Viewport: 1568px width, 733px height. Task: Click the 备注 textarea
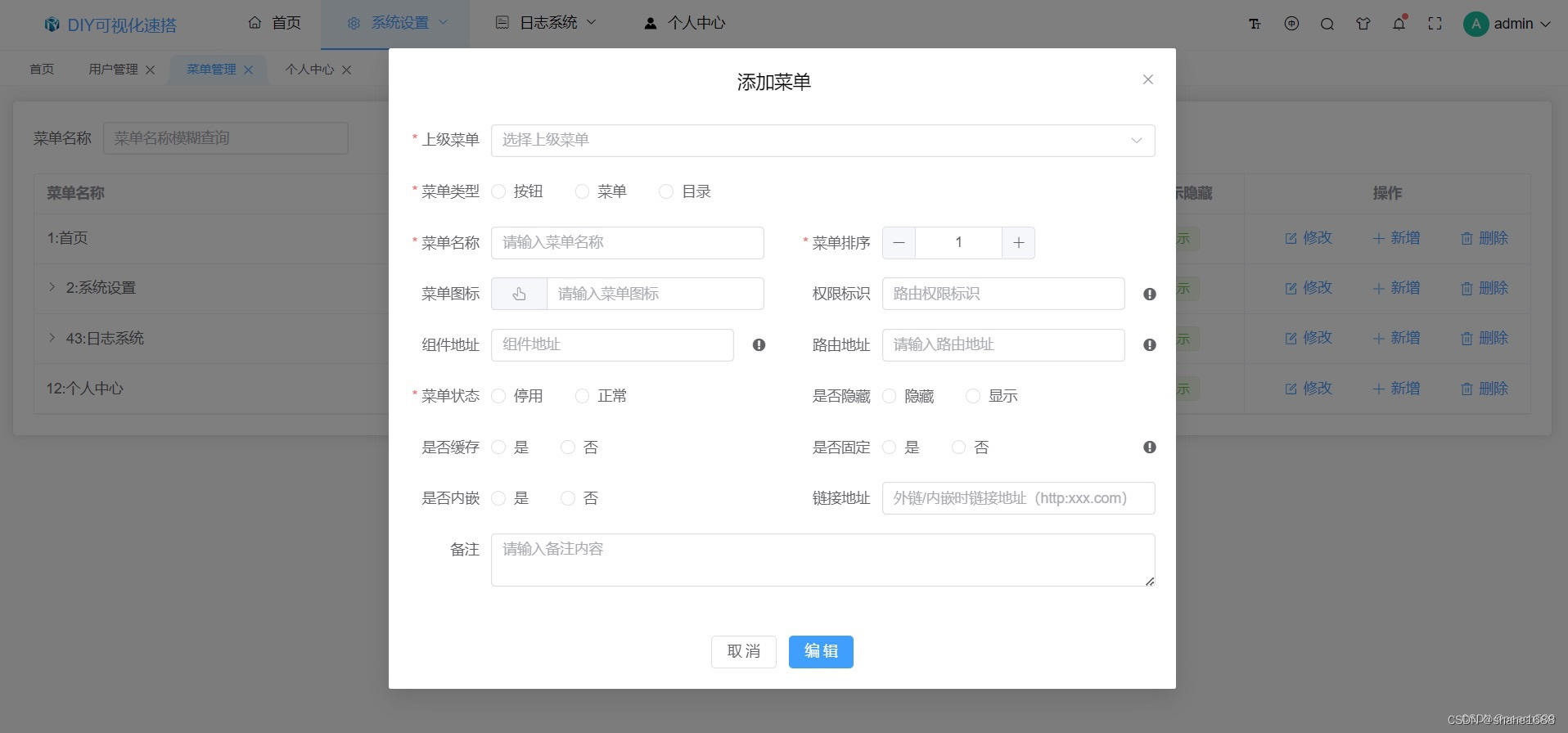coord(822,560)
